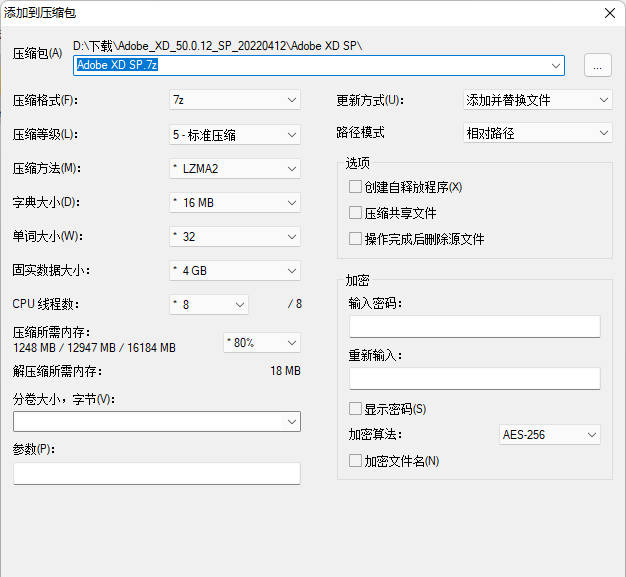The height and width of the screenshot is (577, 626).
Task: Open the 分卷大小 combo box
Action: click(157, 422)
